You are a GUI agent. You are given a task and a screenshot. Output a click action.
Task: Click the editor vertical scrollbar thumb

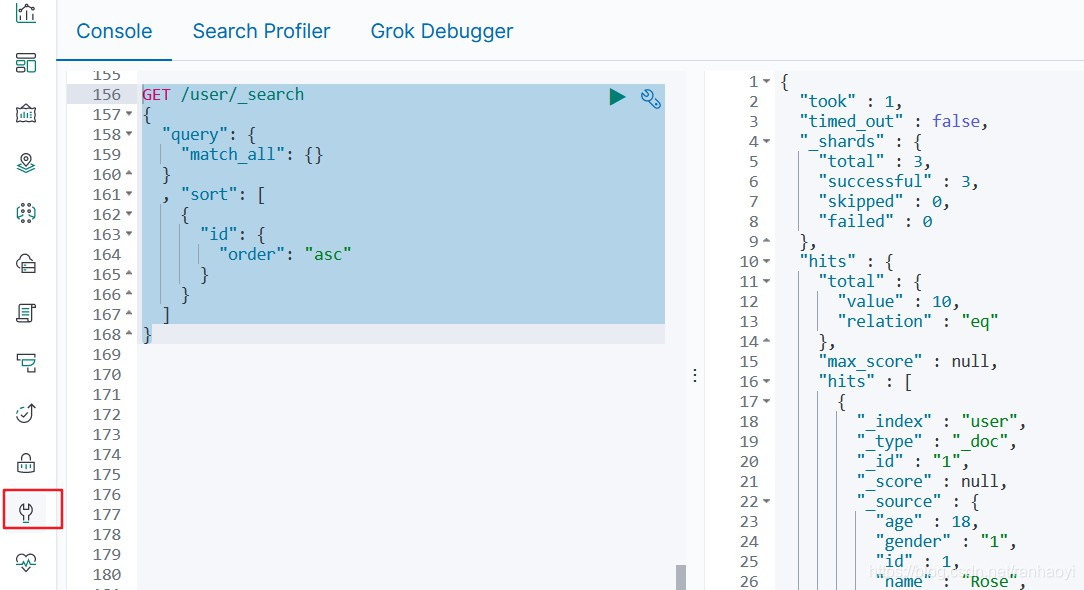[x=681, y=577]
